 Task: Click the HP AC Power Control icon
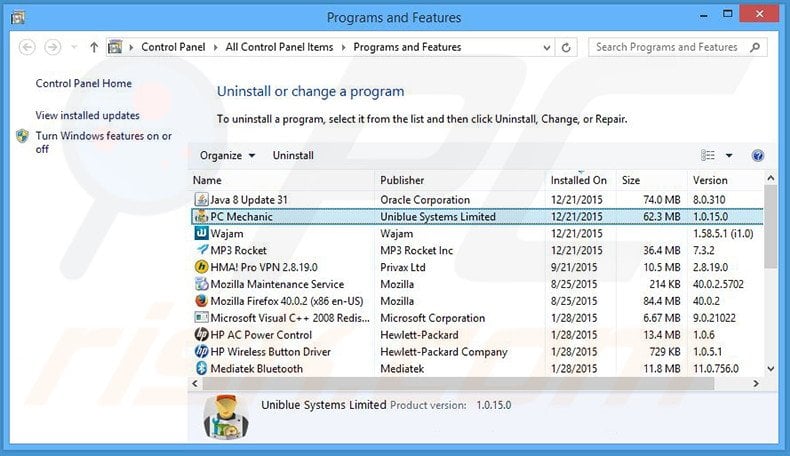[x=202, y=335]
